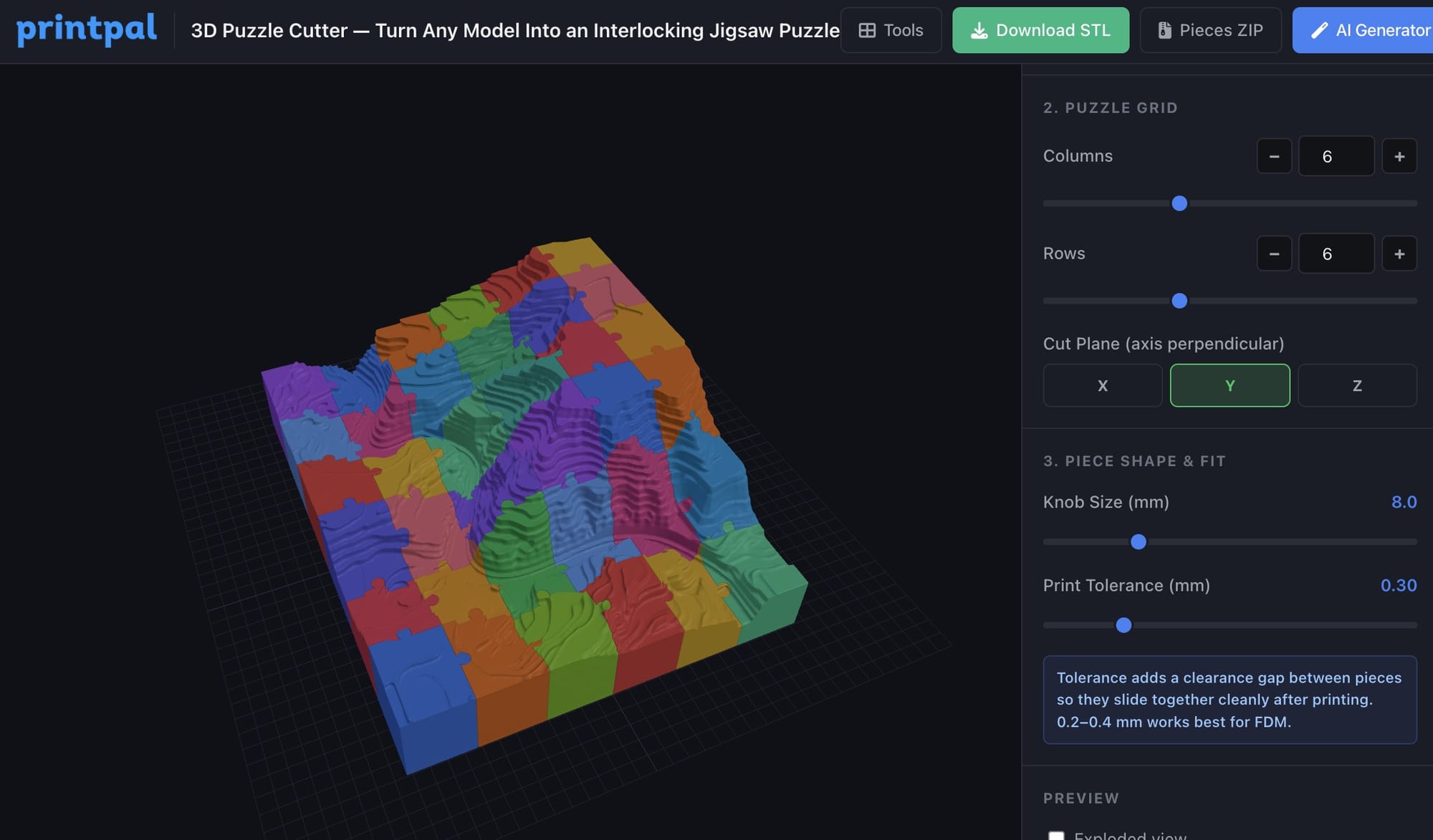Image resolution: width=1433 pixels, height=840 pixels.
Task: Decrease columns with minus button
Action: click(1274, 156)
